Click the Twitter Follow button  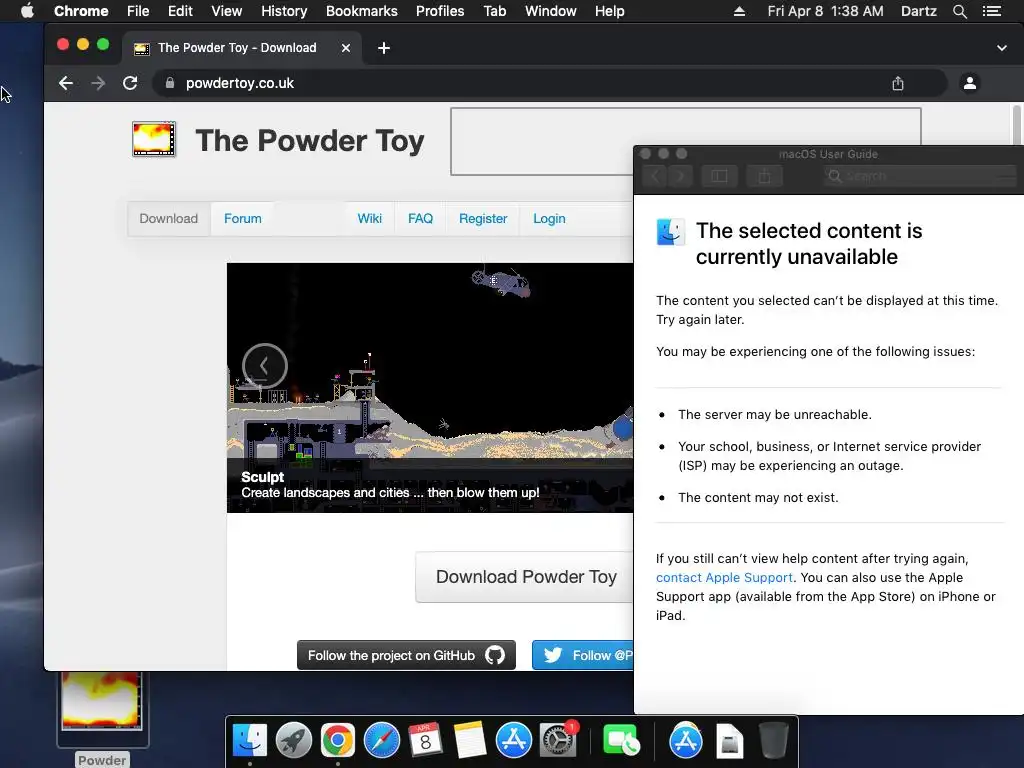click(583, 655)
